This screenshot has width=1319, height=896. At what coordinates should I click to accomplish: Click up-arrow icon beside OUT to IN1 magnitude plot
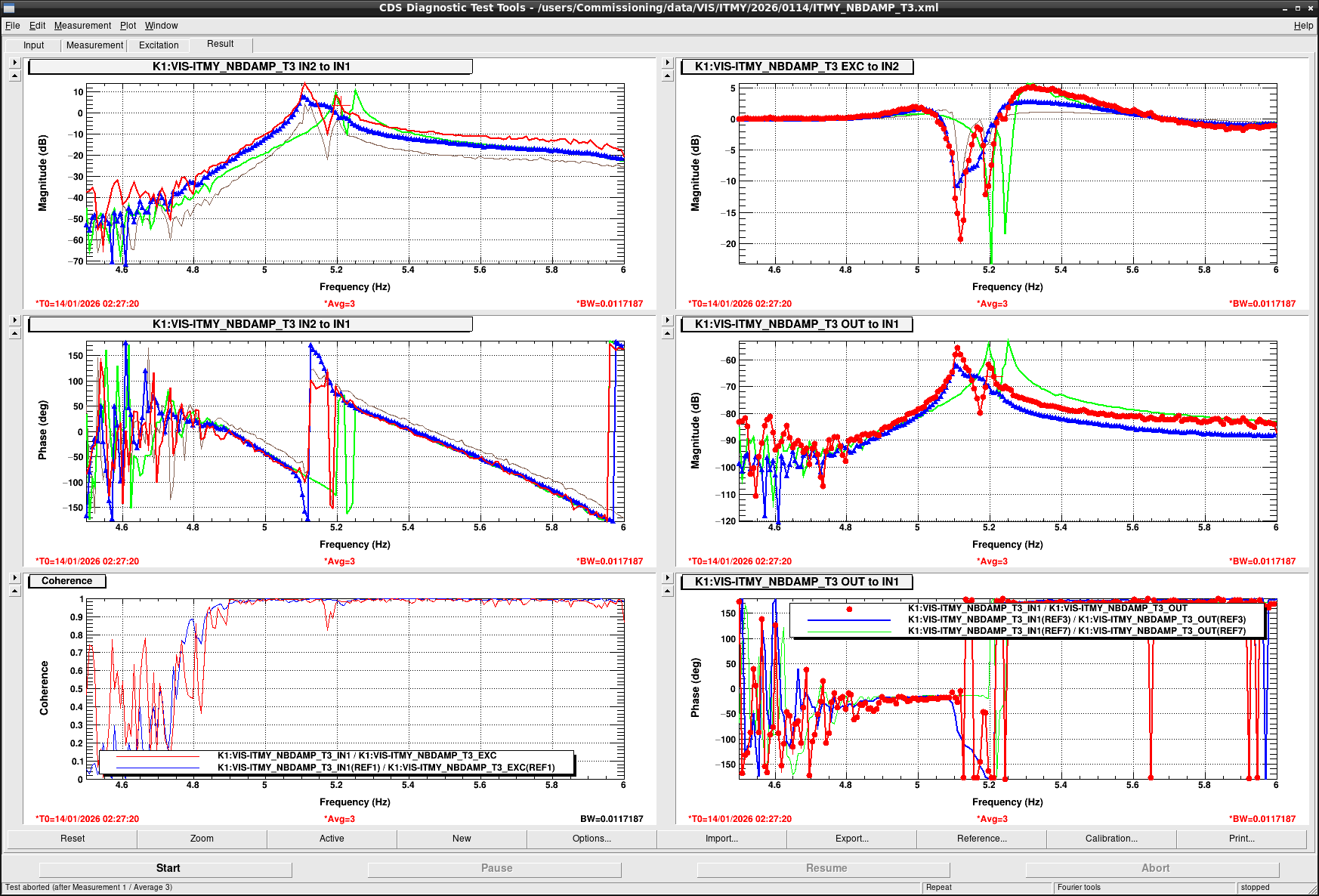[x=667, y=334]
